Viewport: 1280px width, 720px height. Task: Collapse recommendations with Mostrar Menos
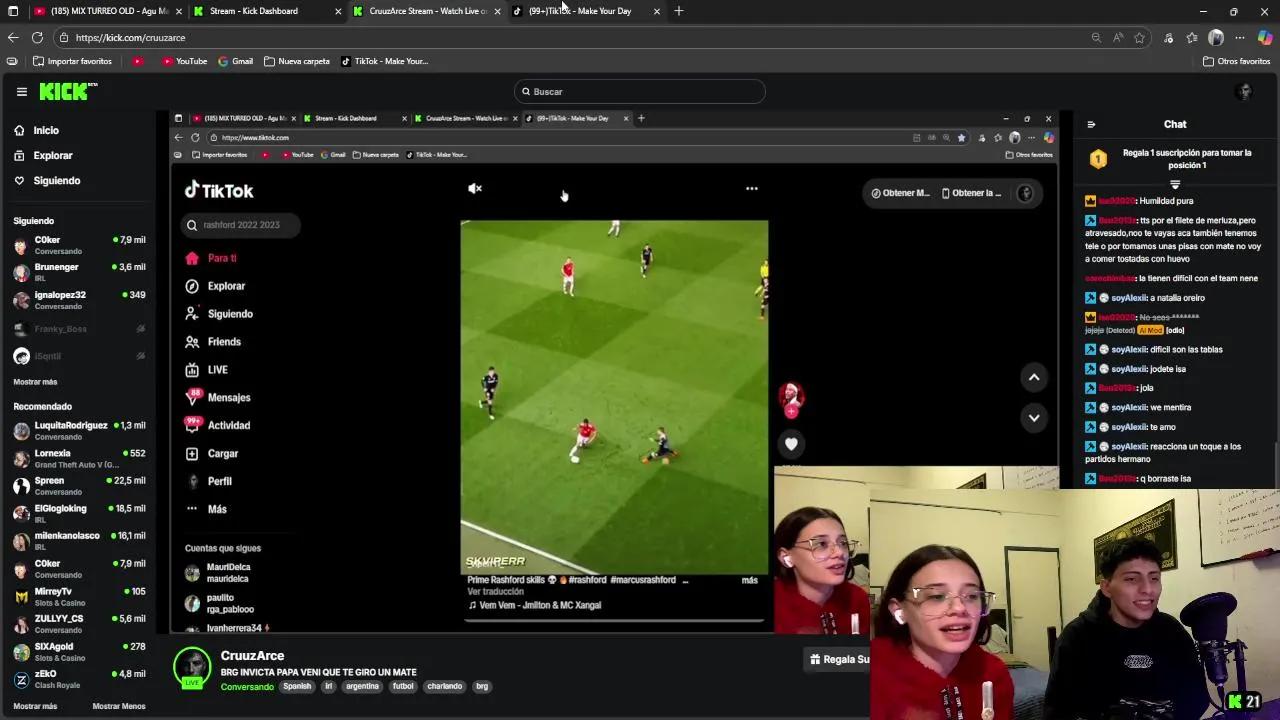pyautogui.click(x=119, y=706)
